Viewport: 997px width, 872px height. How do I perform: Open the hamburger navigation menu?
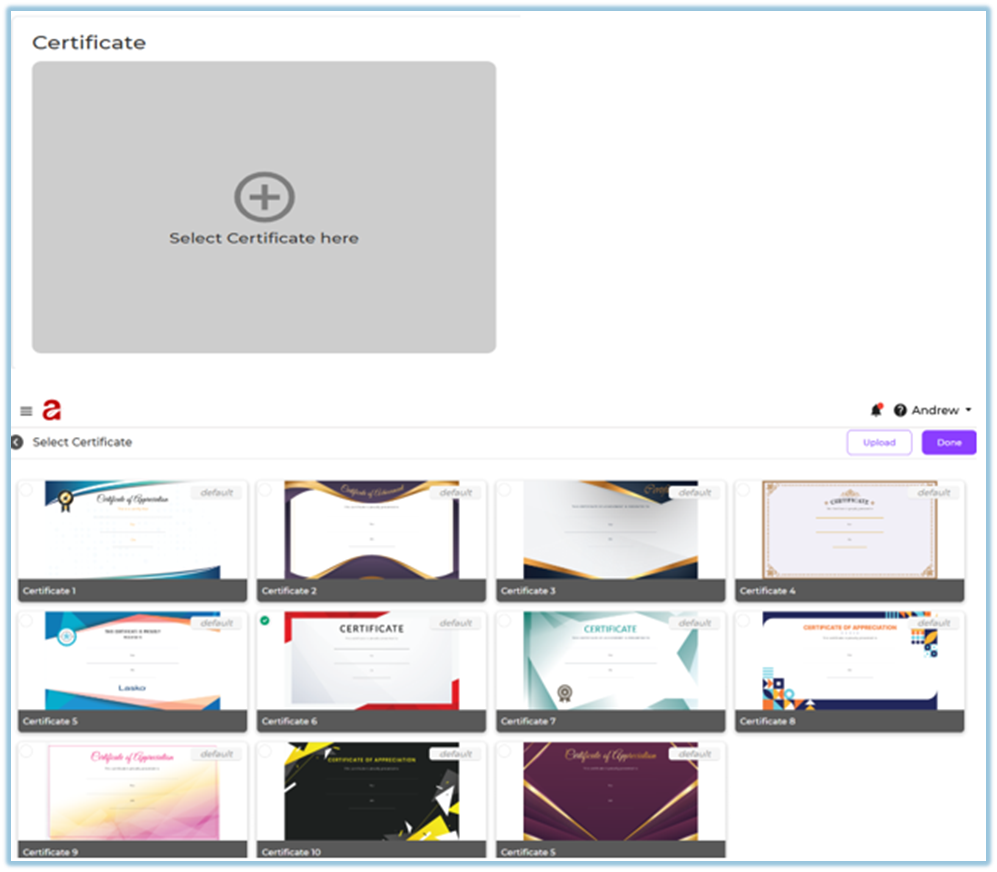click(26, 411)
